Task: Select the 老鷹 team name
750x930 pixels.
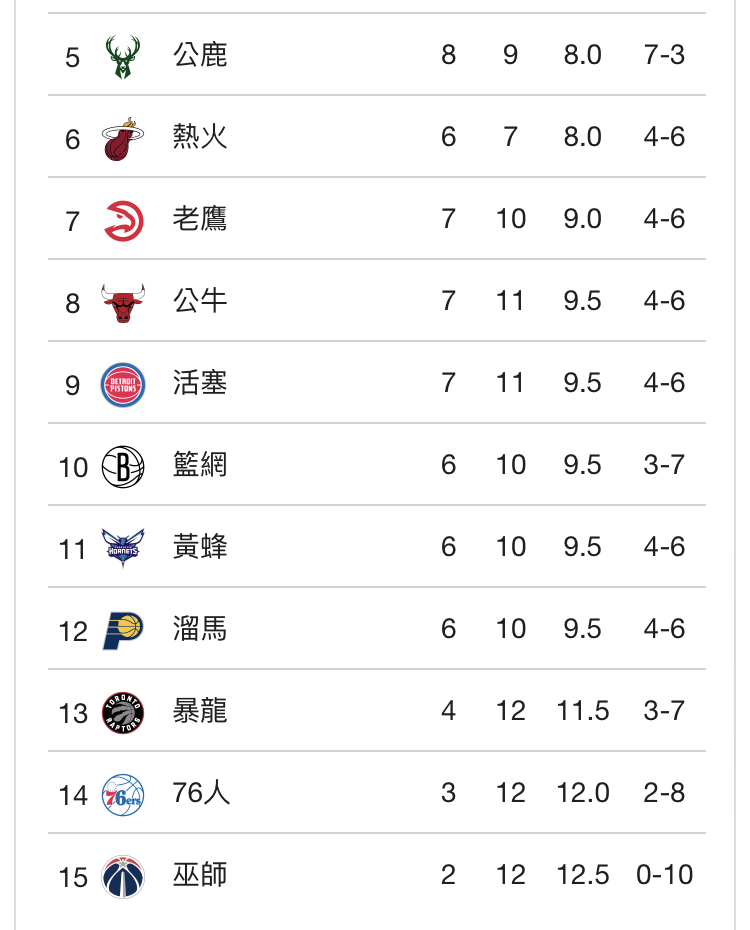Action: point(200,218)
